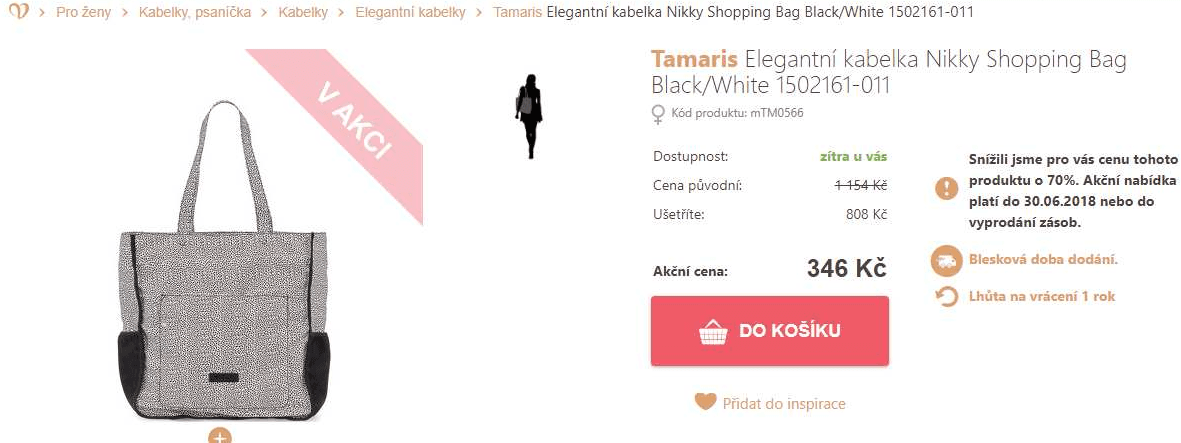Viewport: 1181px width, 443px height.
Task: Add product with DO KOŠÍKU button
Action: 770,331
